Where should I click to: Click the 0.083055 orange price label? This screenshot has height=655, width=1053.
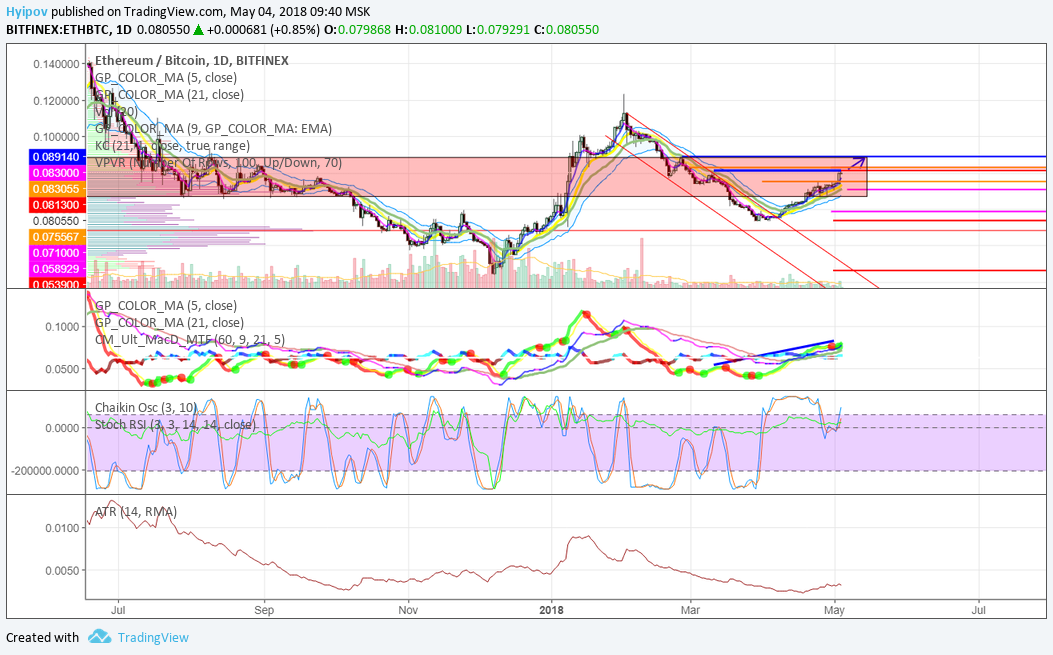(57, 189)
